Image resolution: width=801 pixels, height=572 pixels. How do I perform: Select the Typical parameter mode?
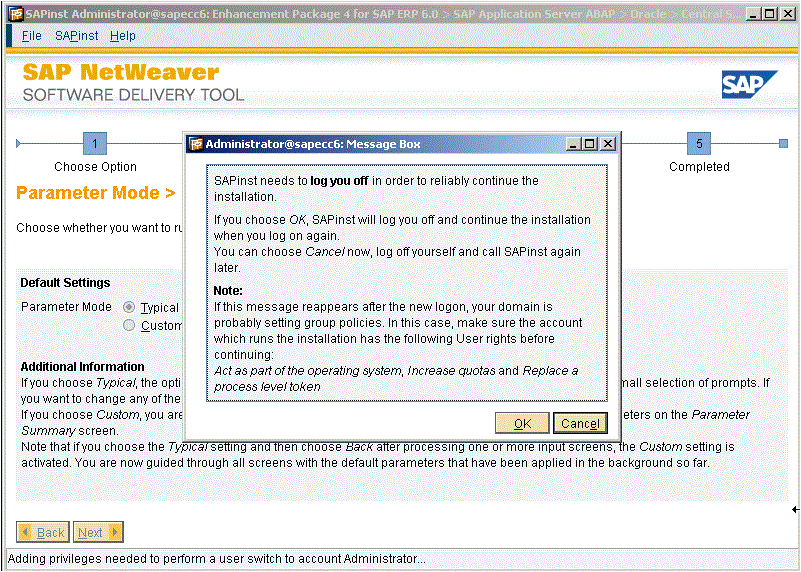tap(129, 307)
